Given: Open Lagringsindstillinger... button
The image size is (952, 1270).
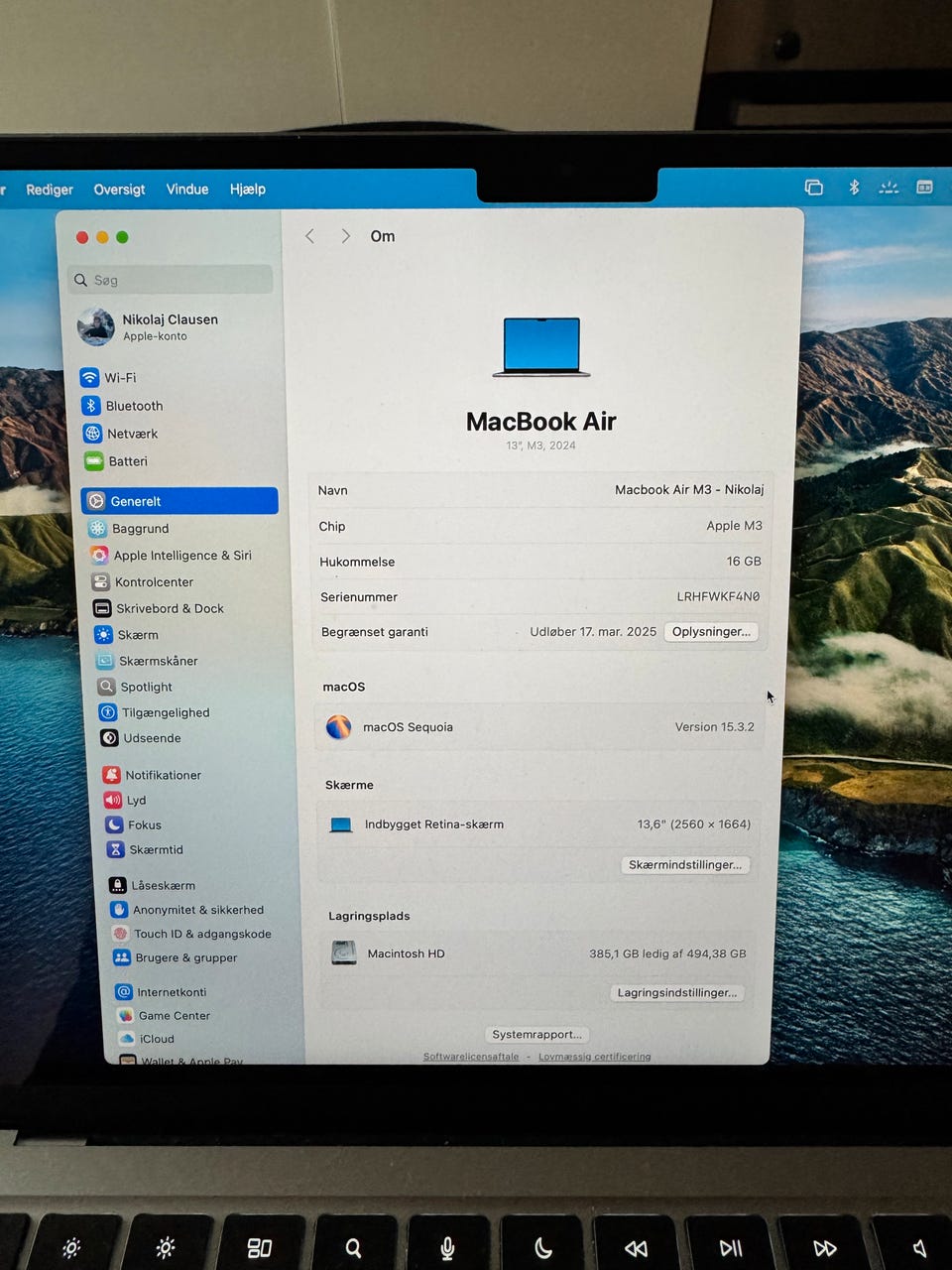Looking at the screenshot, I should coord(677,992).
